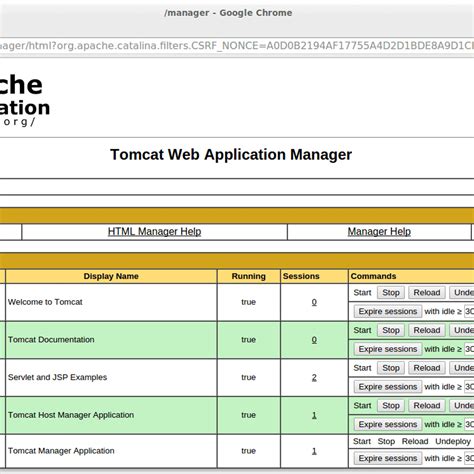This screenshot has height=474, width=474.
Task: Stop the Welcome to Tomcat application
Action: point(391,293)
